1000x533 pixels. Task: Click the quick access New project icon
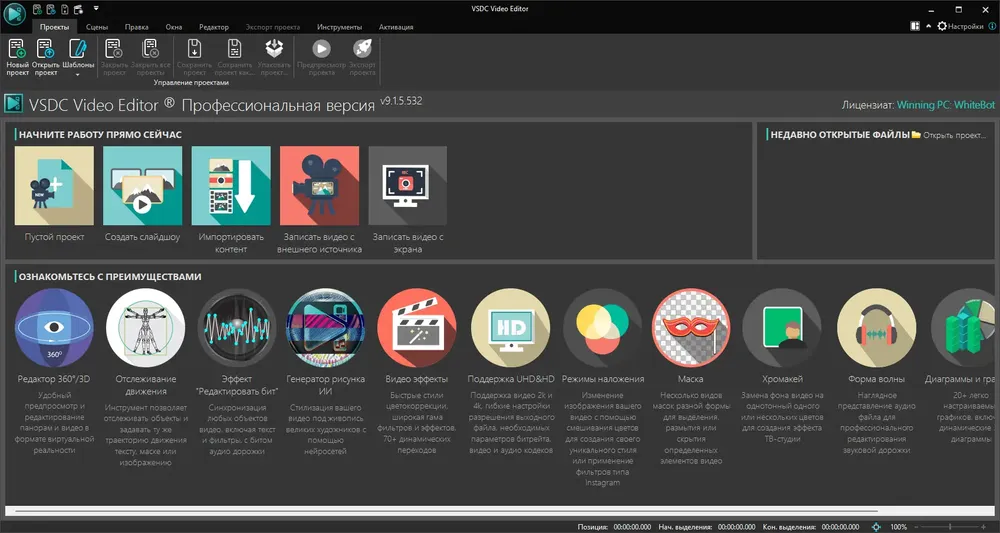(38, 9)
